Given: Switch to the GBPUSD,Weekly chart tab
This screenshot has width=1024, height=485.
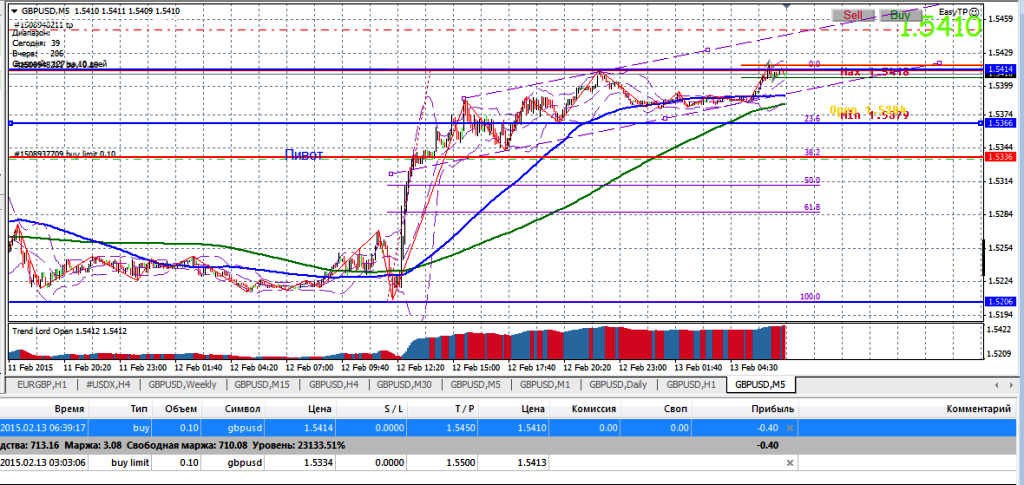Looking at the screenshot, I should 184,384.
